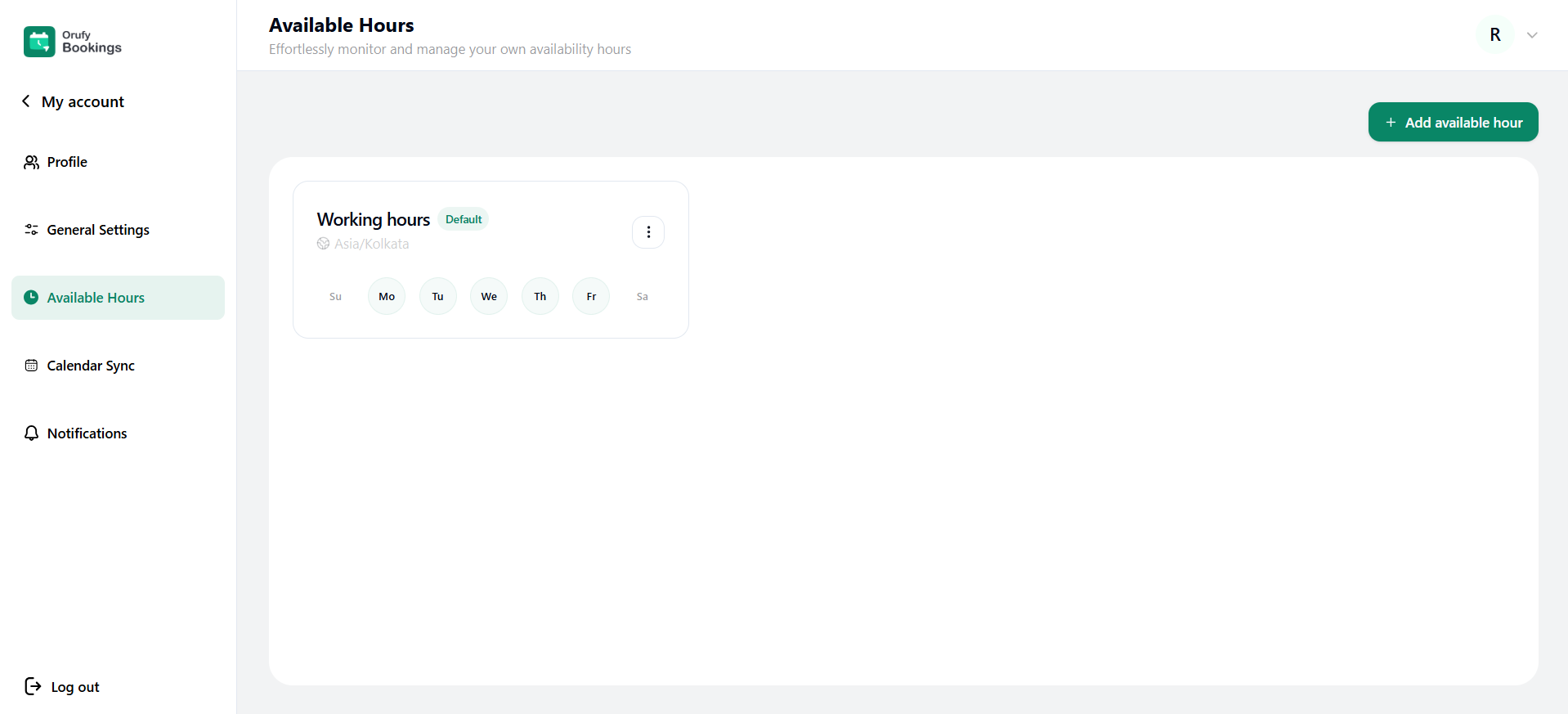Click the Profile people icon
This screenshot has height=714, width=1568.
click(31, 162)
